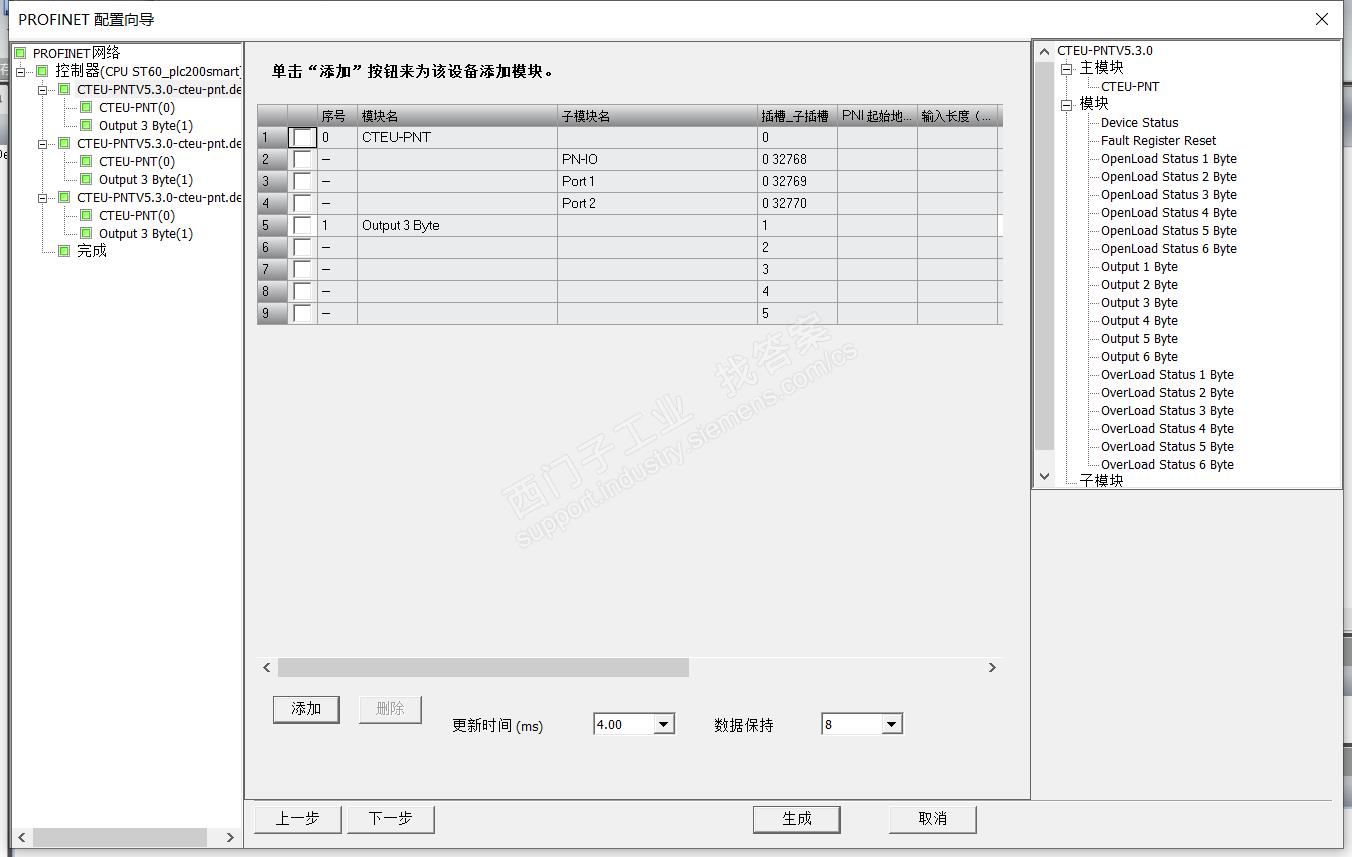The image size is (1352, 857).
Task: Click the 序号 column header
Action: pyautogui.click(x=337, y=116)
